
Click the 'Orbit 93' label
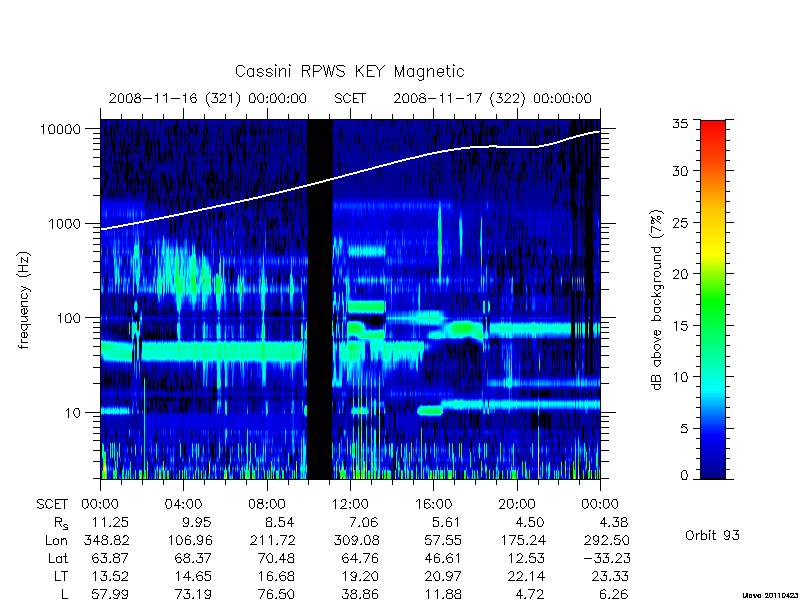[x=712, y=536]
